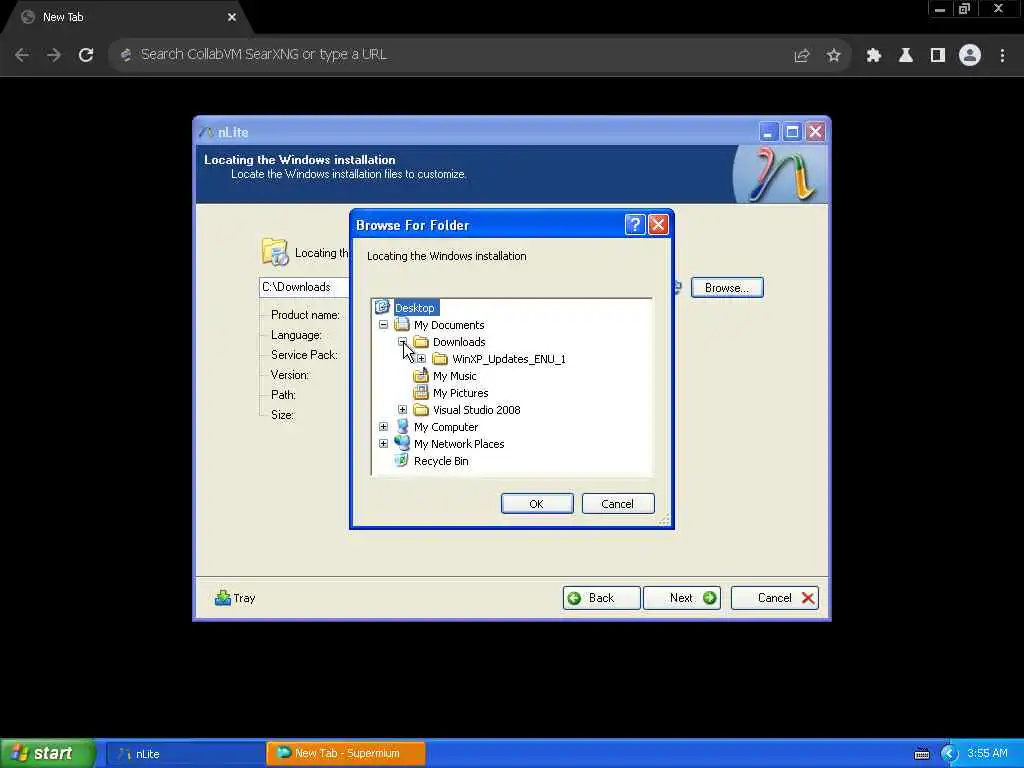Expand the WinXP_Updates_ENU_1 node

(x=421, y=359)
